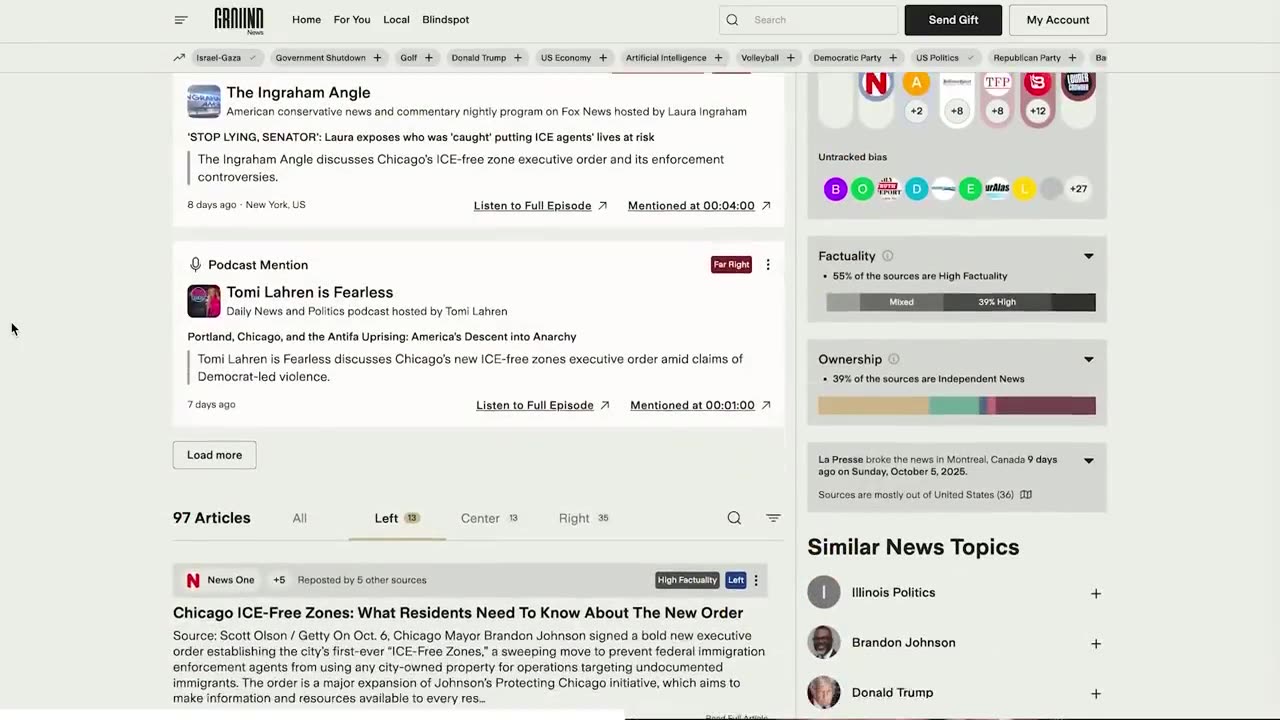Select the Center articles tab

[x=489, y=518]
